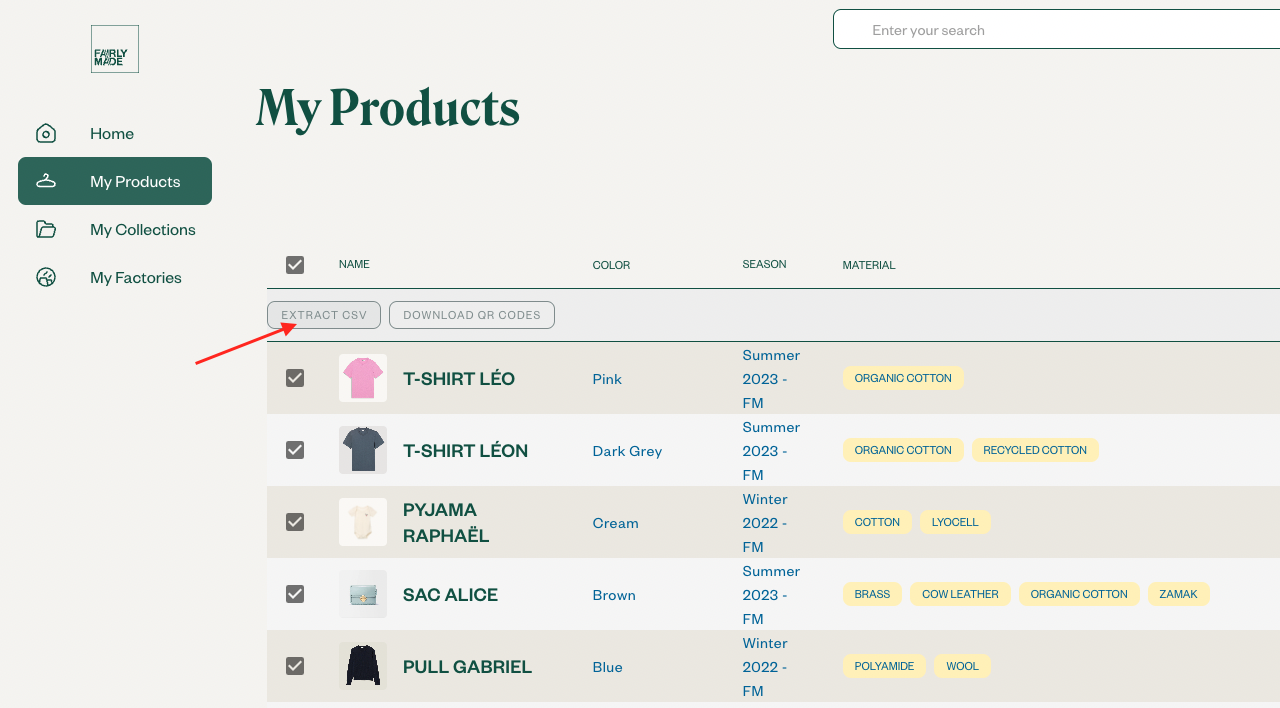This screenshot has height=708, width=1280.
Task: Open the grey T-Shirt Léon thumbnail
Action: [x=363, y=450]
